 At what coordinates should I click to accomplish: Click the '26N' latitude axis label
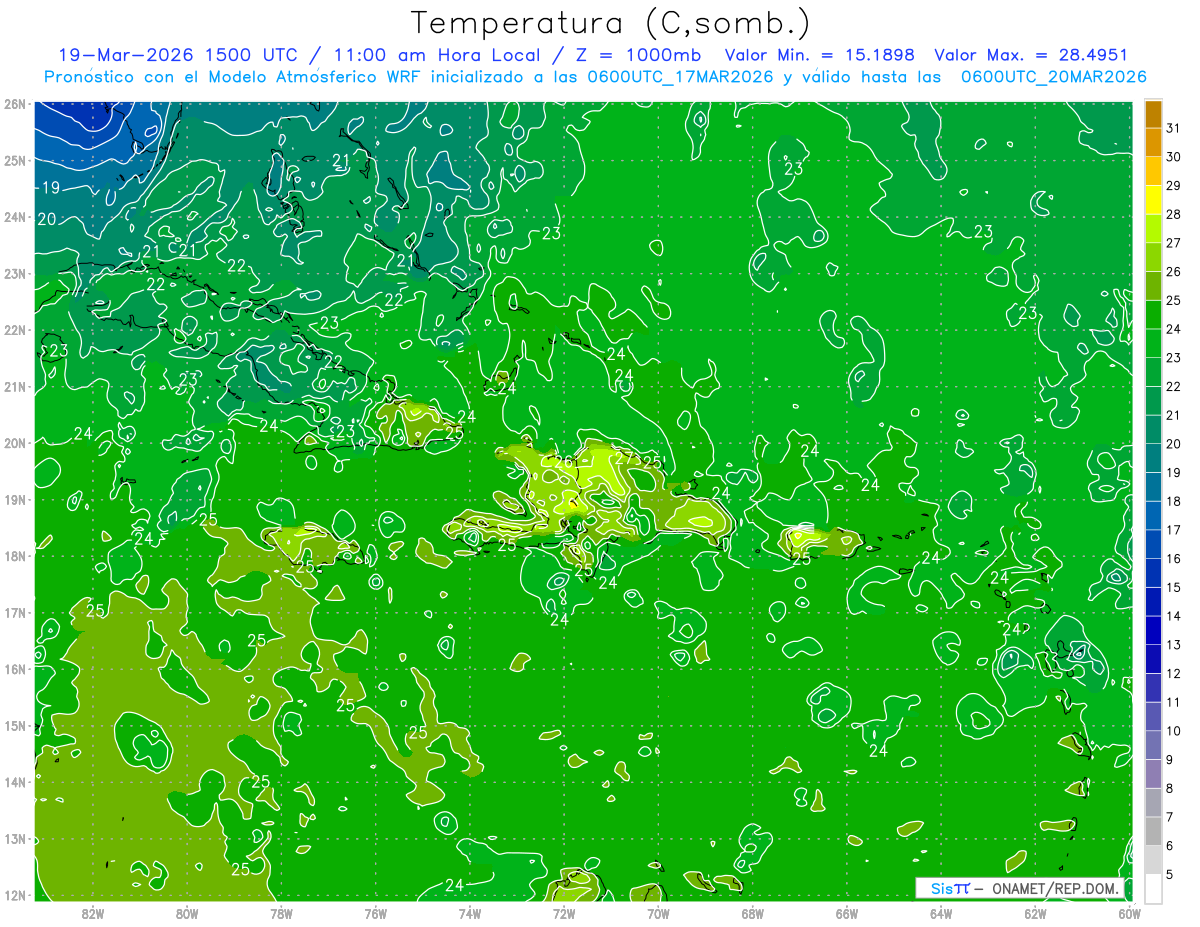coord(14,103)
